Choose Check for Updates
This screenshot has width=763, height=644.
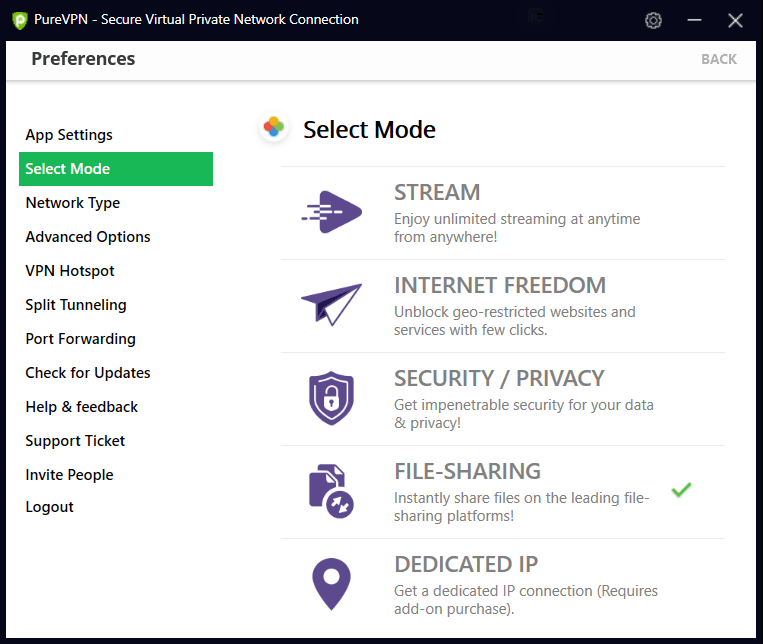pyautogui.click(x=88, y=373)
